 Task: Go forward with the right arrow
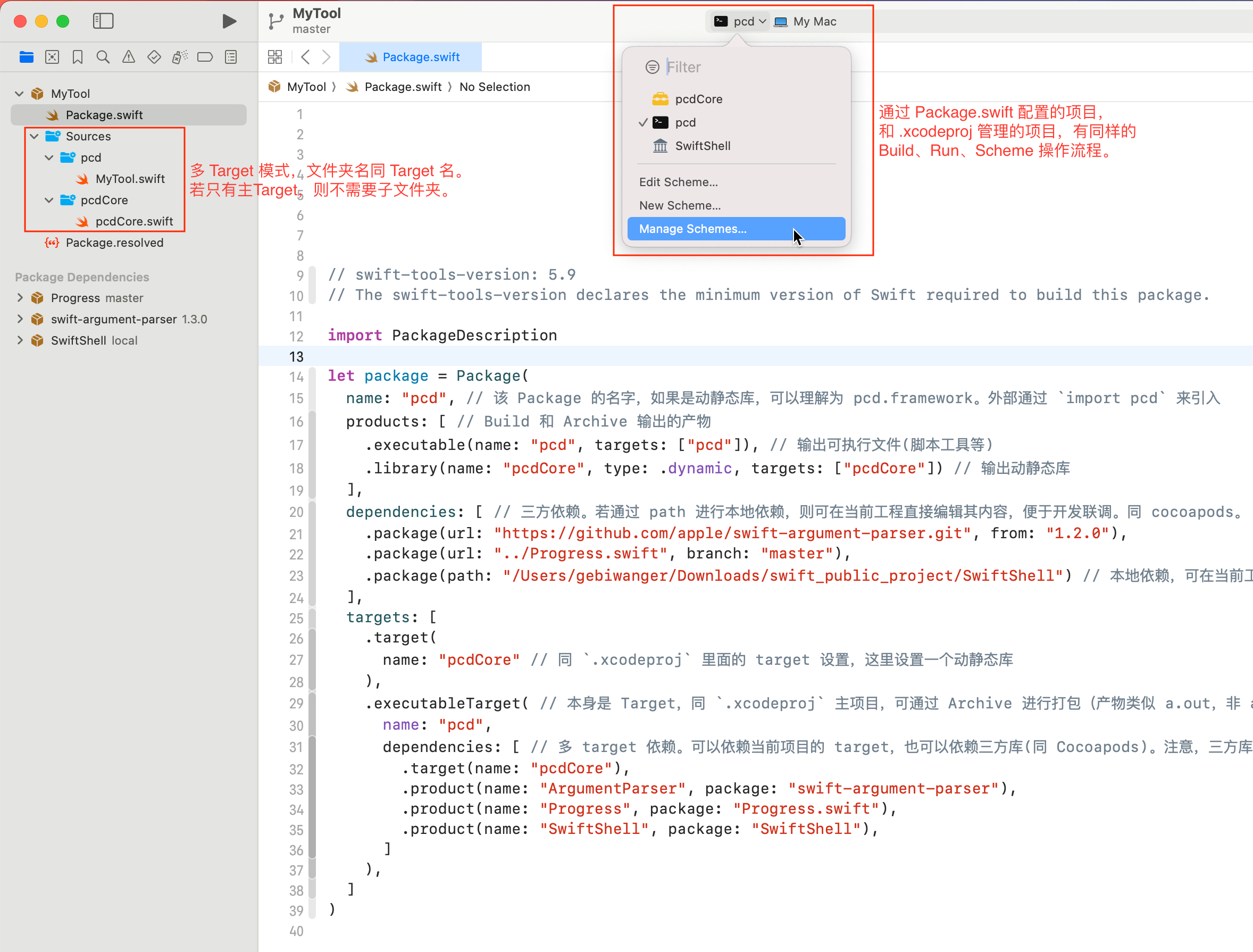(327, 57)
